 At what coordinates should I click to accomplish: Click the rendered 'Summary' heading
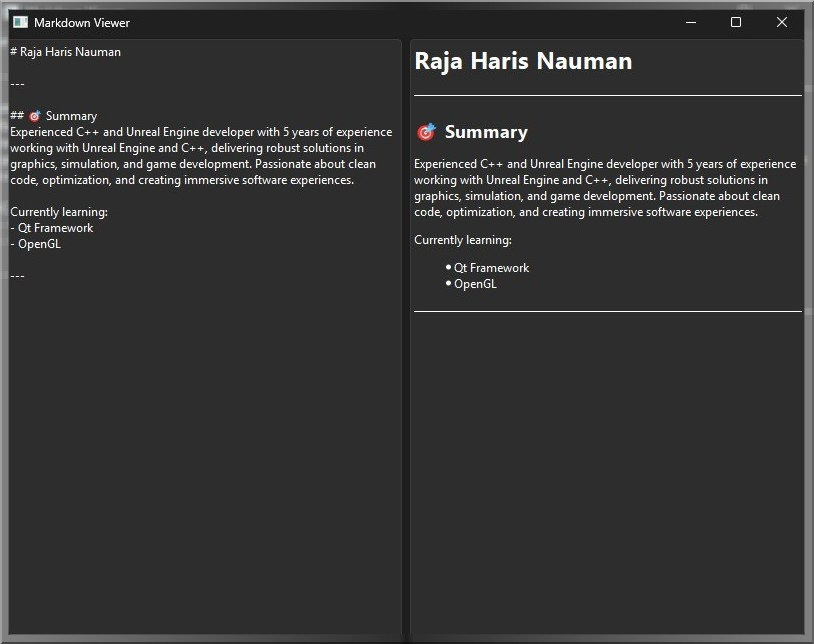(x=486, y=132)
